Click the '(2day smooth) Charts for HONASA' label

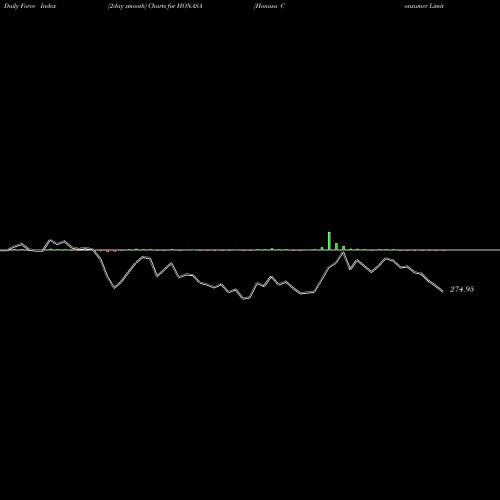(x=155, y=6)
